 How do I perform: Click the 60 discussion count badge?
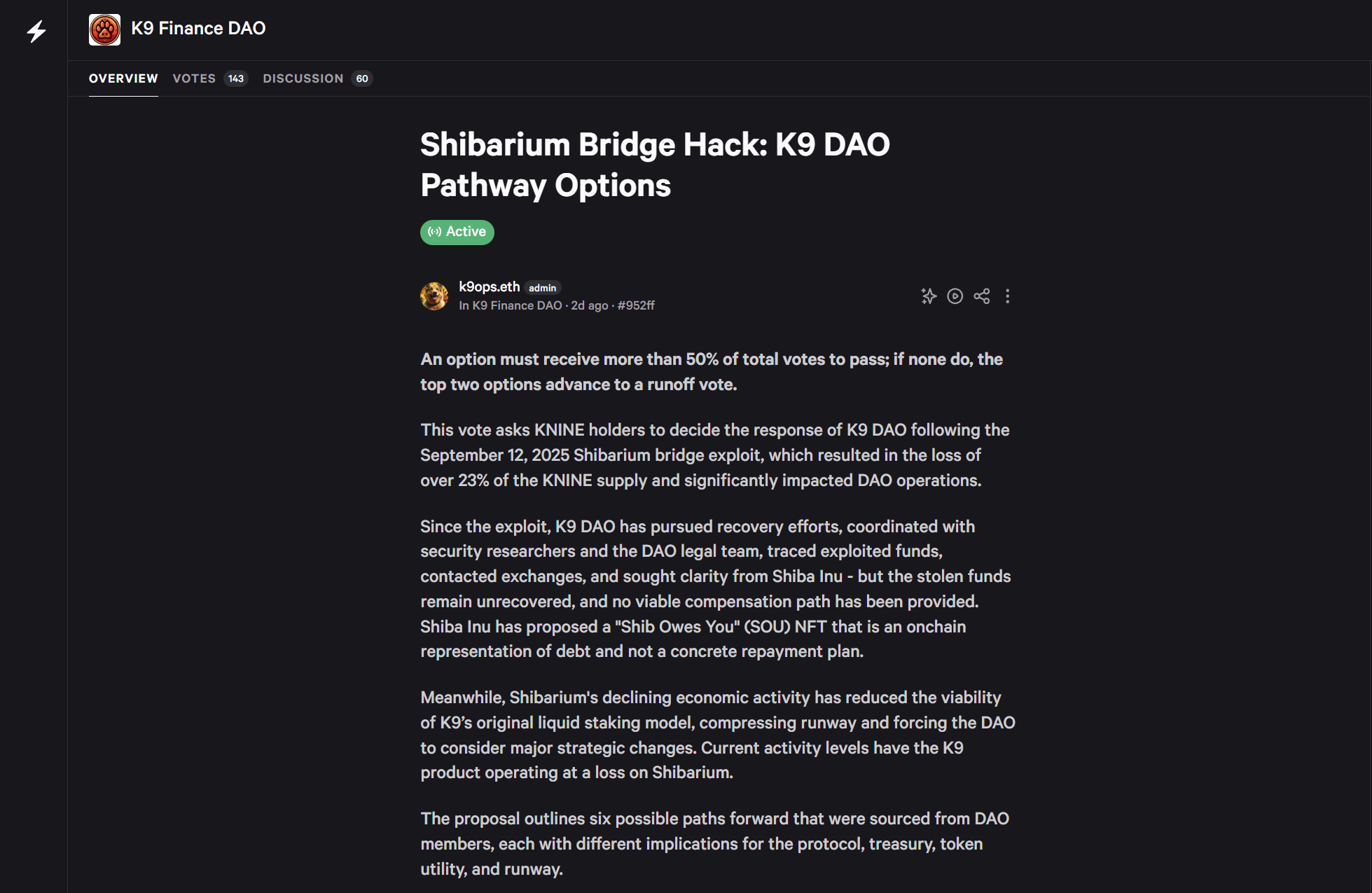tap(362, 78)
